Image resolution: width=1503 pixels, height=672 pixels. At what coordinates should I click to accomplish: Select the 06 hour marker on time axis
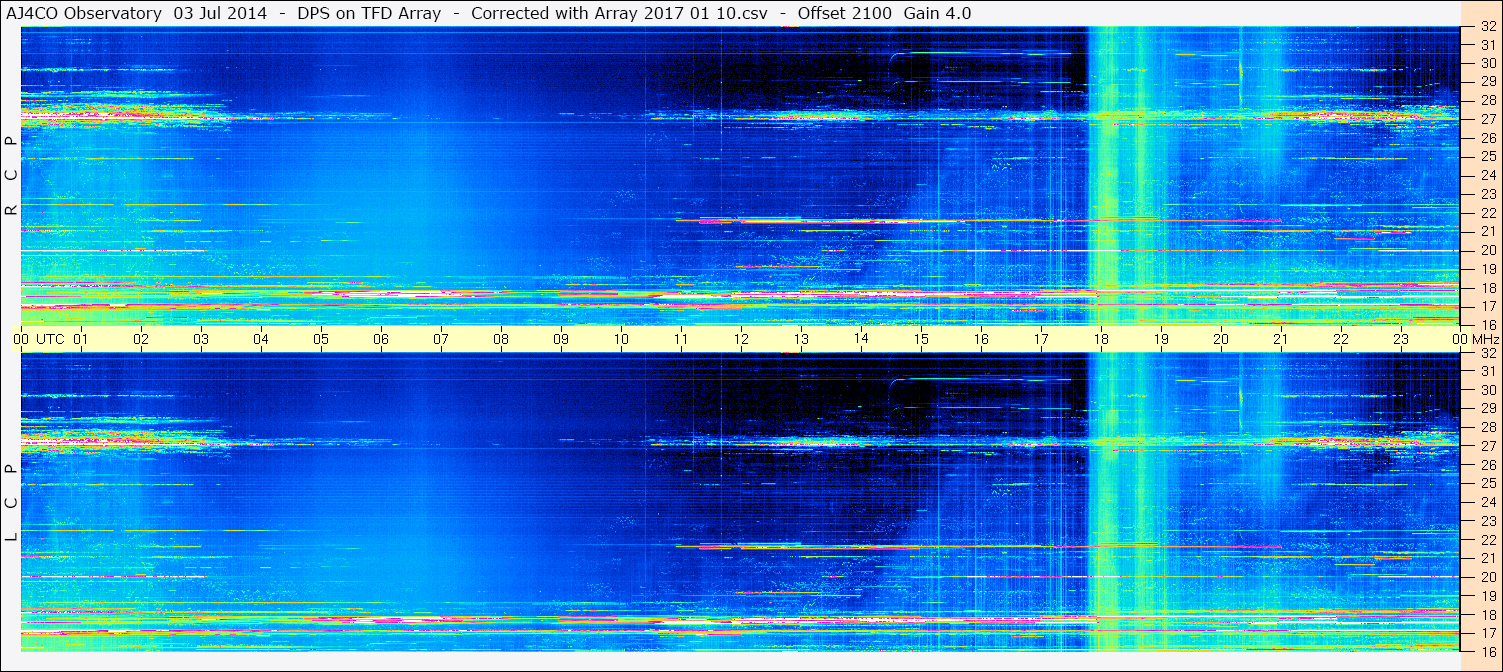(x=381, y=339)
